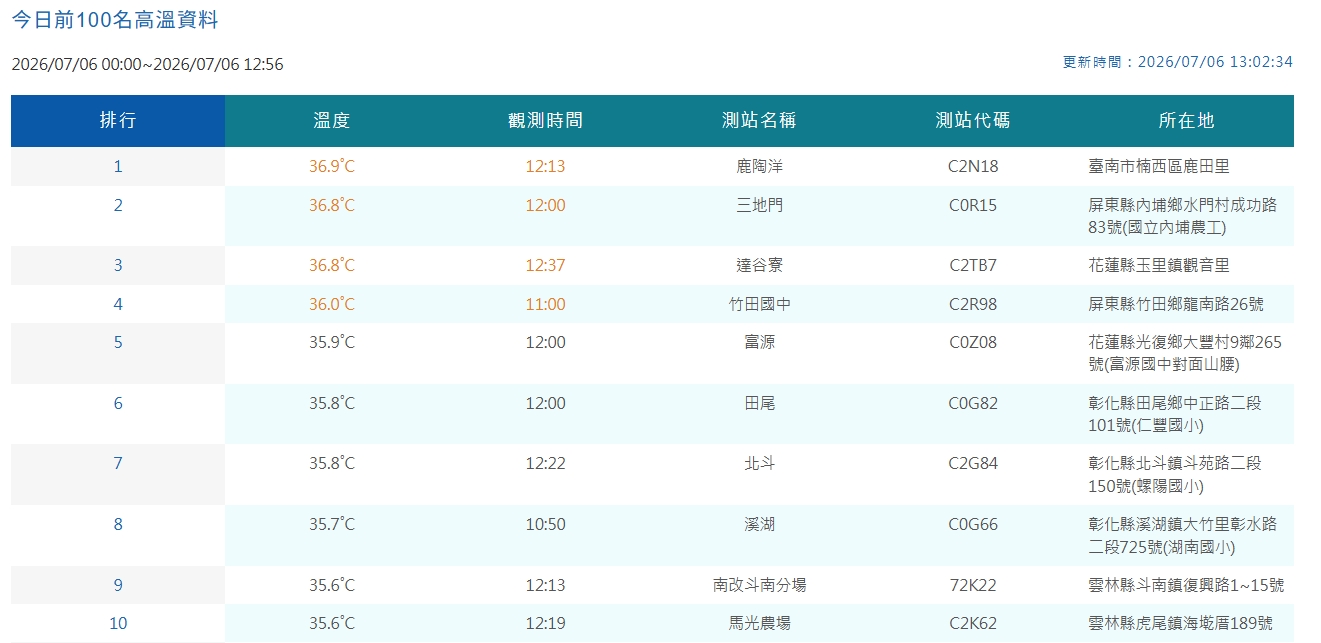Click observation time 10:50
1321x643 pixels.
tap(545, 523)
